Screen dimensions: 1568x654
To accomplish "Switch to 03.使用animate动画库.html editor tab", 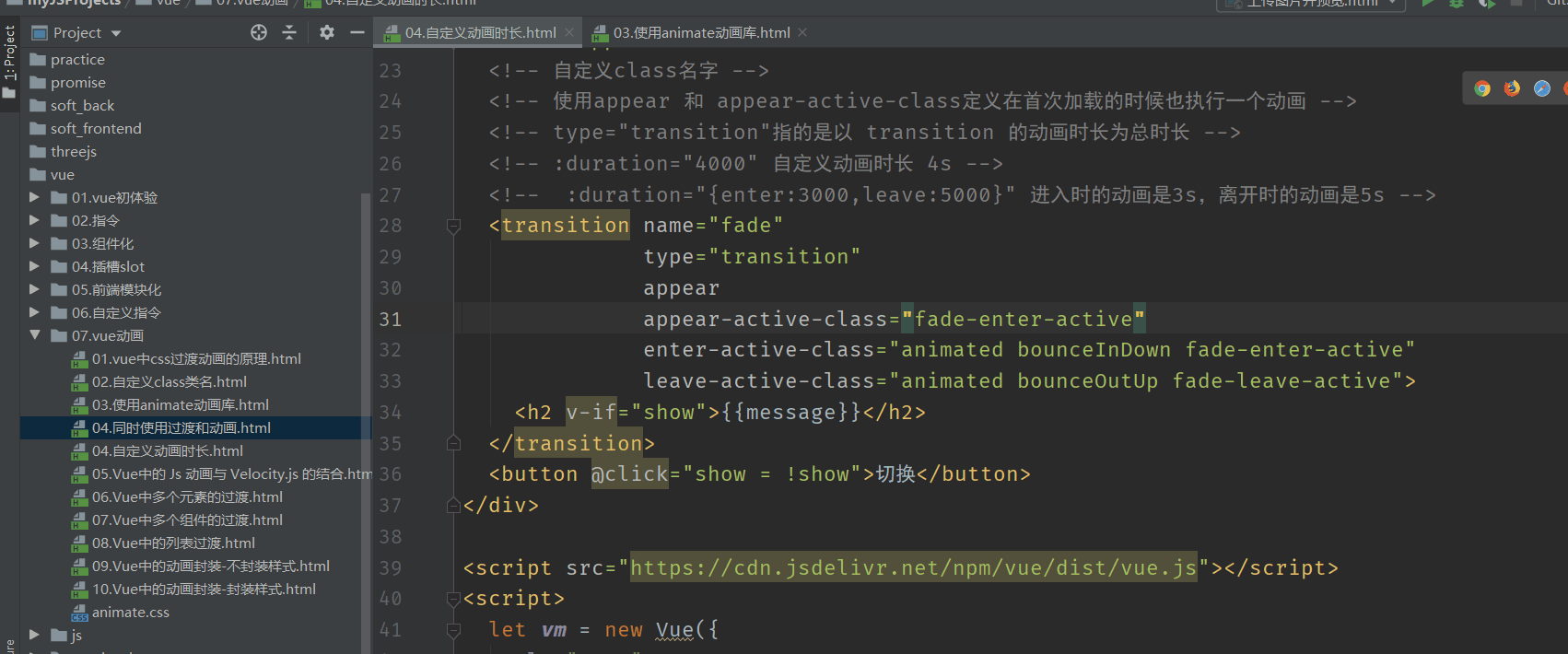I will coord(701,32).
